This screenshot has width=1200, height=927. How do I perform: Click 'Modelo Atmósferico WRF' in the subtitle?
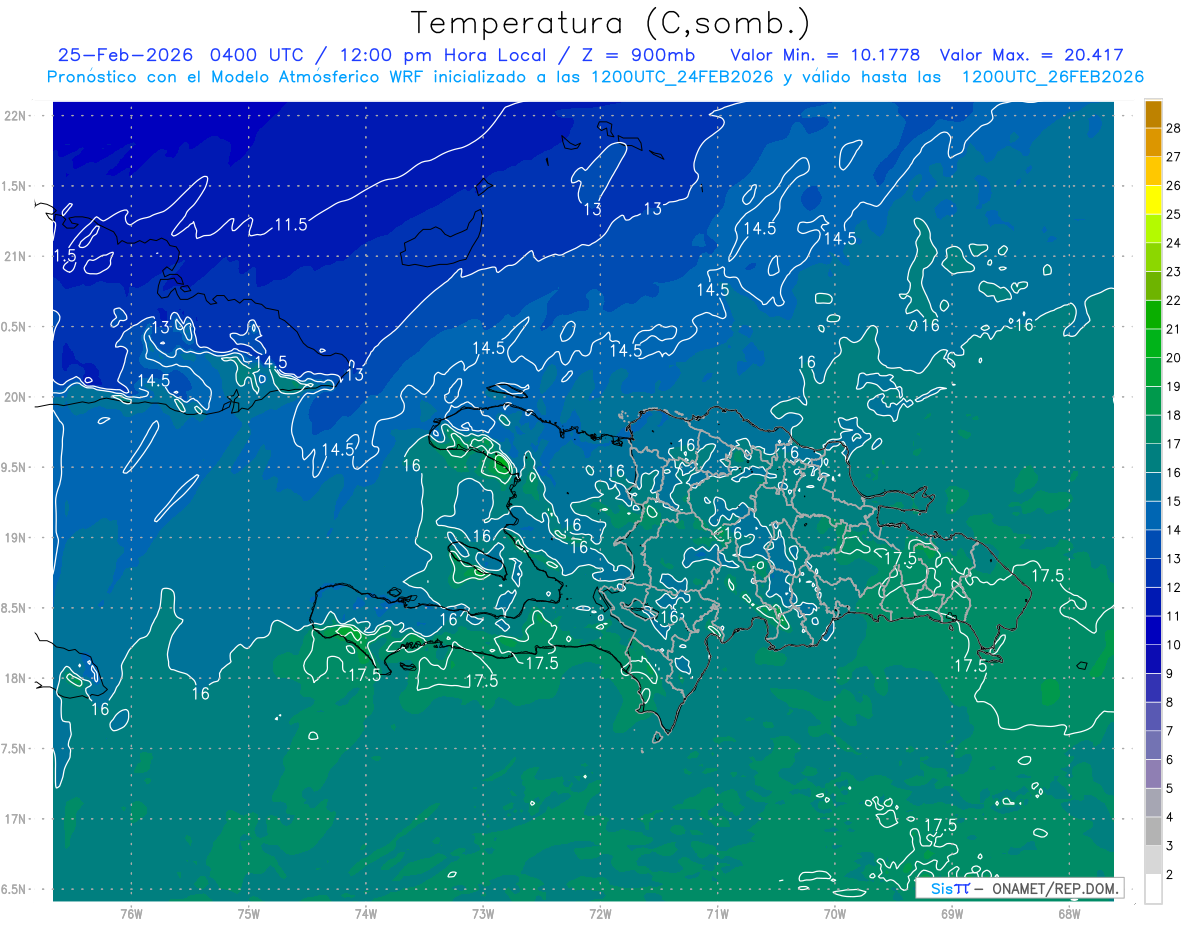click(x=319, y=77)
